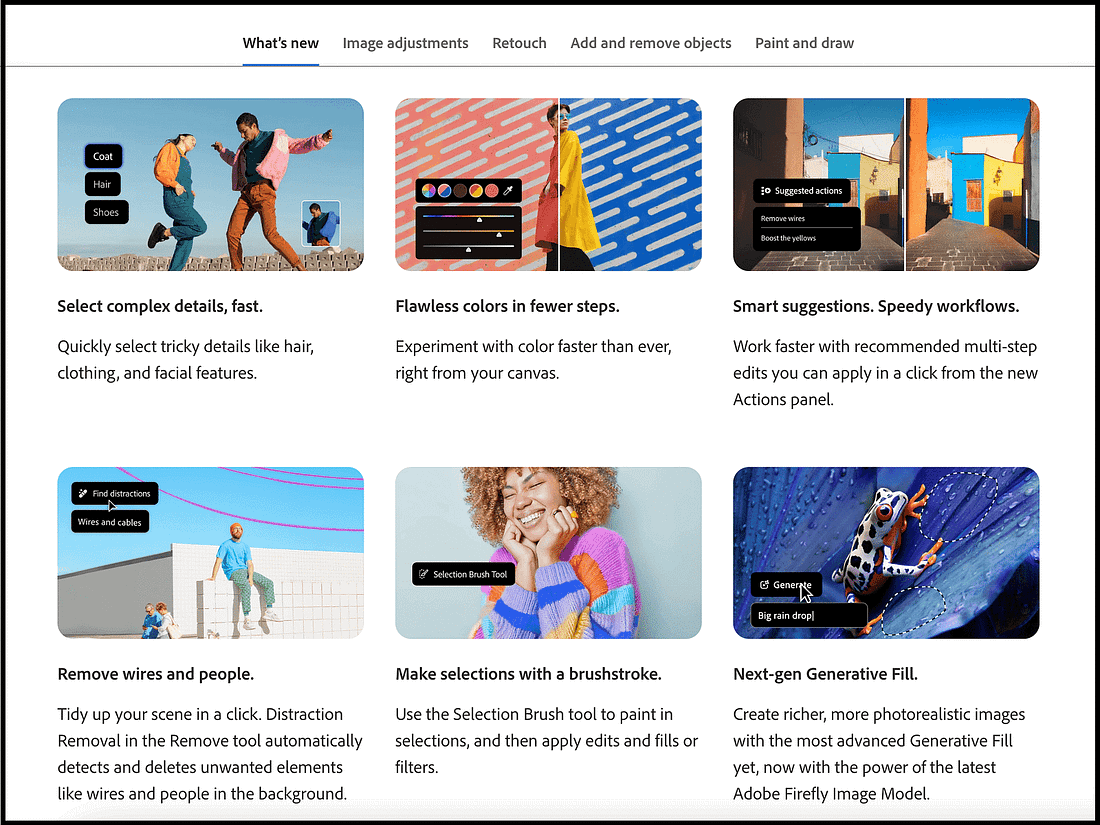The width and height of the screenshot is (1100, 825).
Task: Click the gray-to-white lightness slider handle
Action: [469, 250]
